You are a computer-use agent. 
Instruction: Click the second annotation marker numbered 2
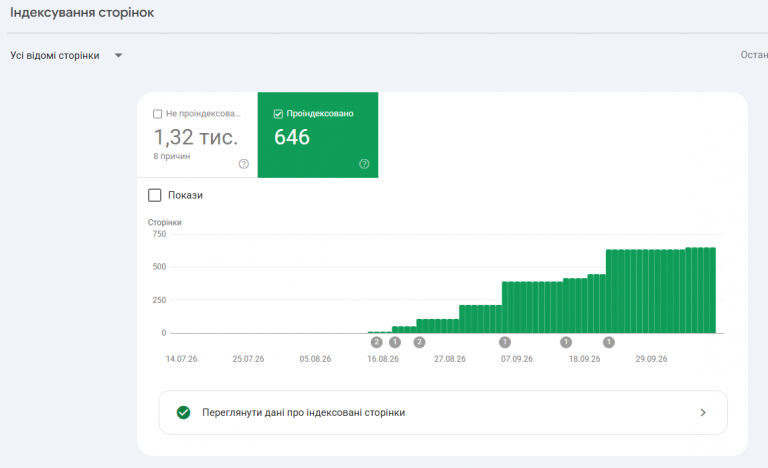click(x=419, y=342)
